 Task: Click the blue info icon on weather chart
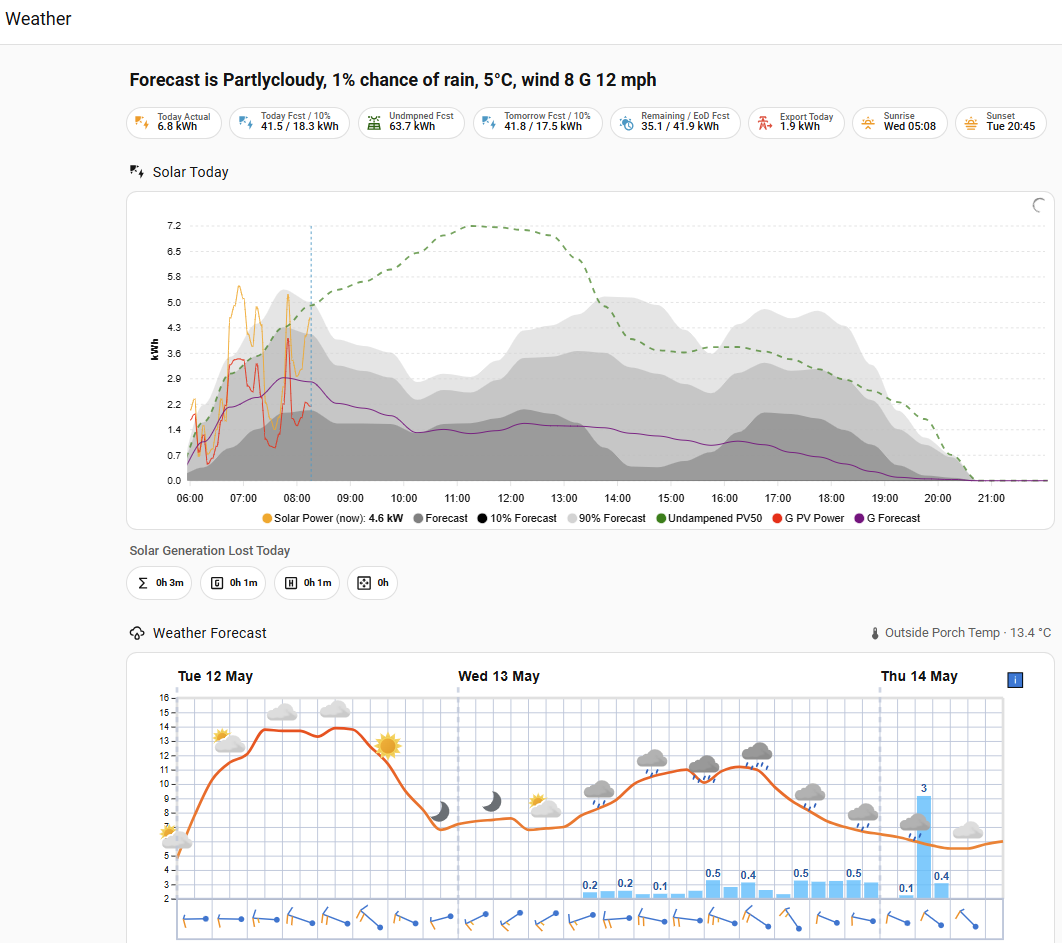pos(1015,679)
